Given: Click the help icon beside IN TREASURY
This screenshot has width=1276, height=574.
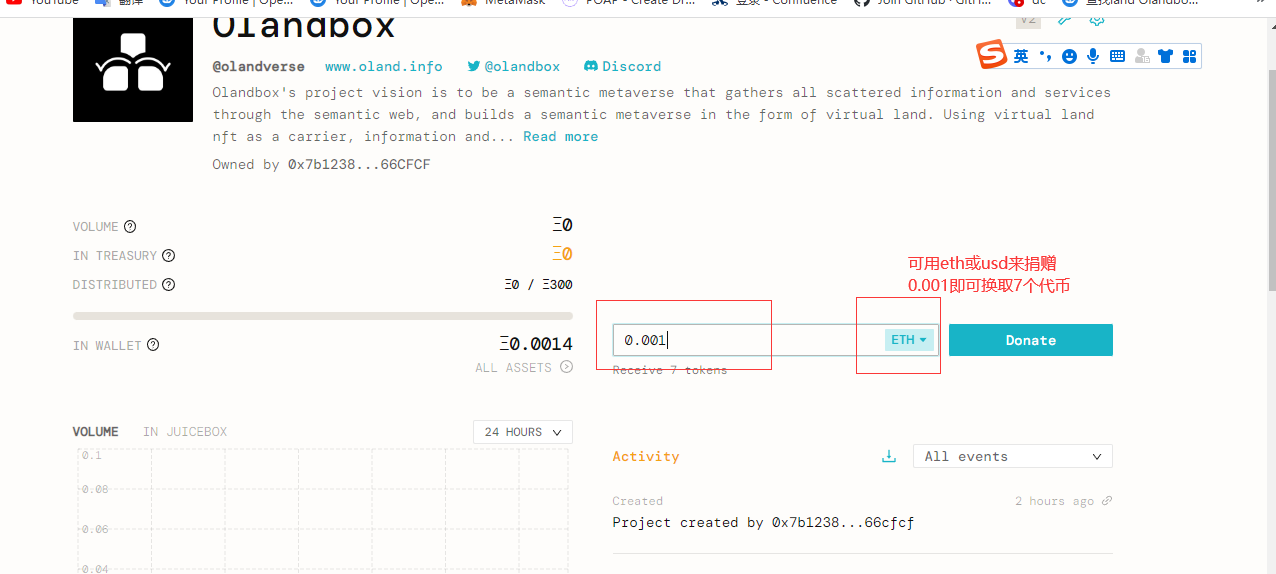Looking at the screenshot, I should click(x=168, y=256).
